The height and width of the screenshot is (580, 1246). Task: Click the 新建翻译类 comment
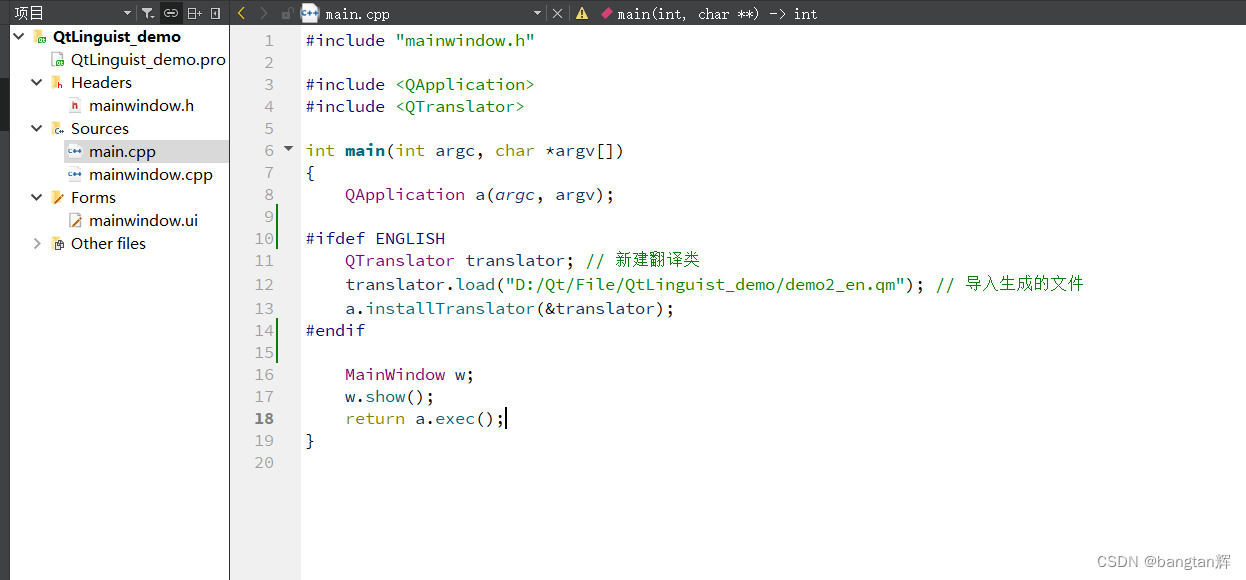[643, 260]
